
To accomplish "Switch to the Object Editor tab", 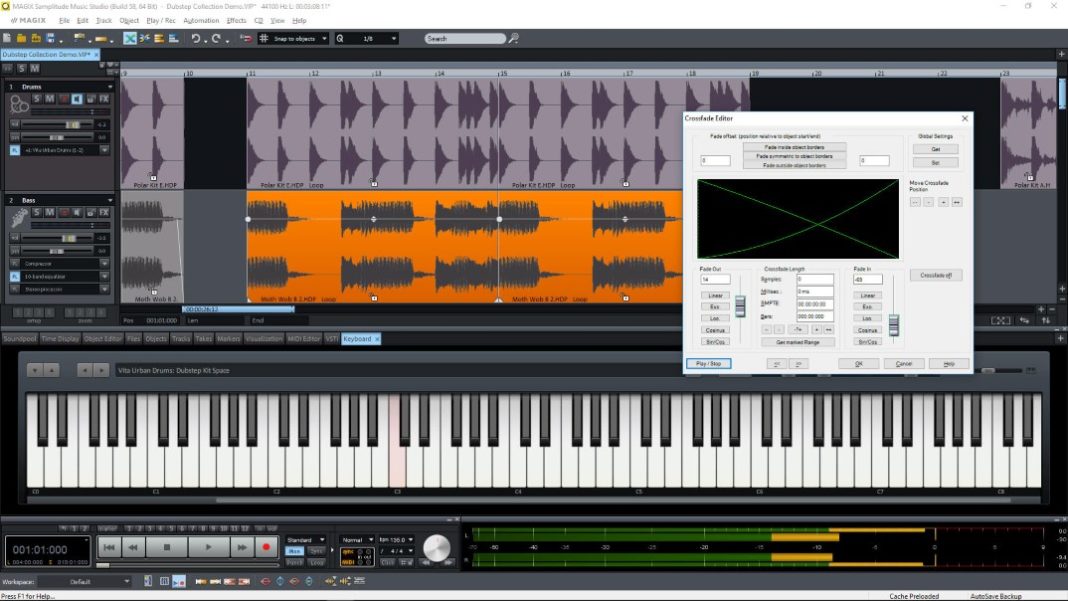I will tap(103, 339).
